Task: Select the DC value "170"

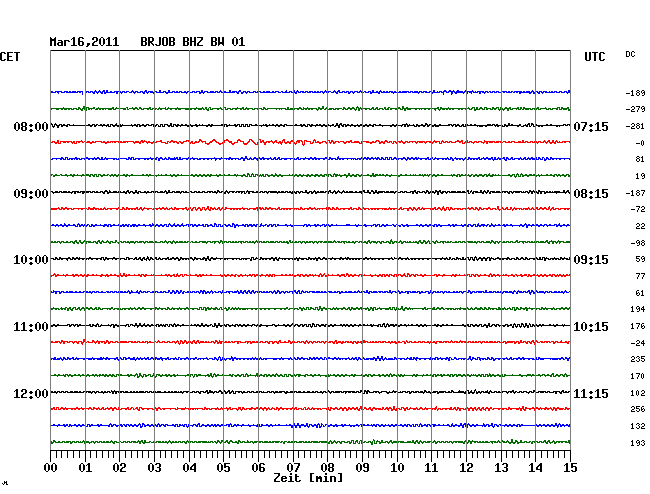Action: coord(638,377)
